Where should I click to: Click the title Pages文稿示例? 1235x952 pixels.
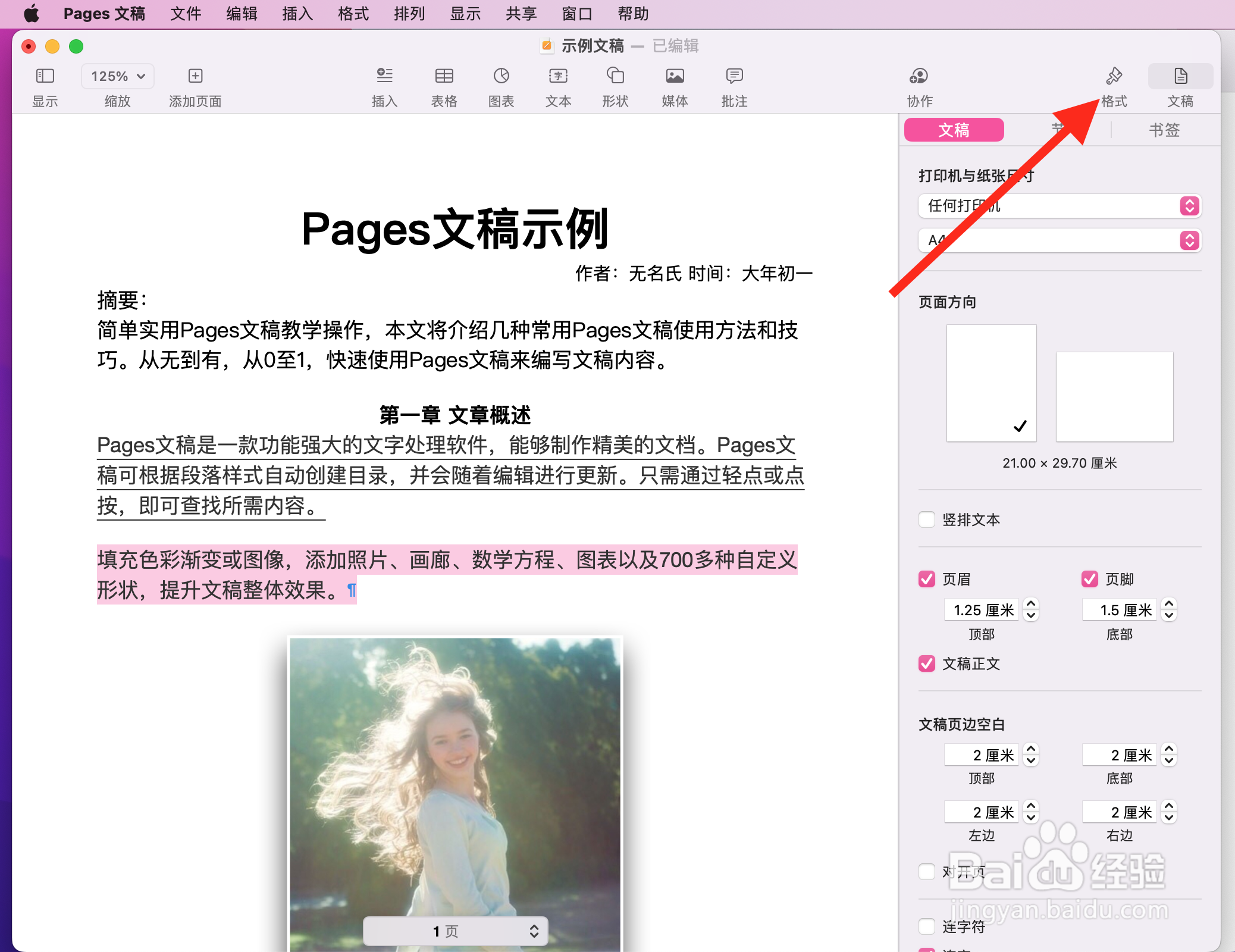[x=455, y=229]
